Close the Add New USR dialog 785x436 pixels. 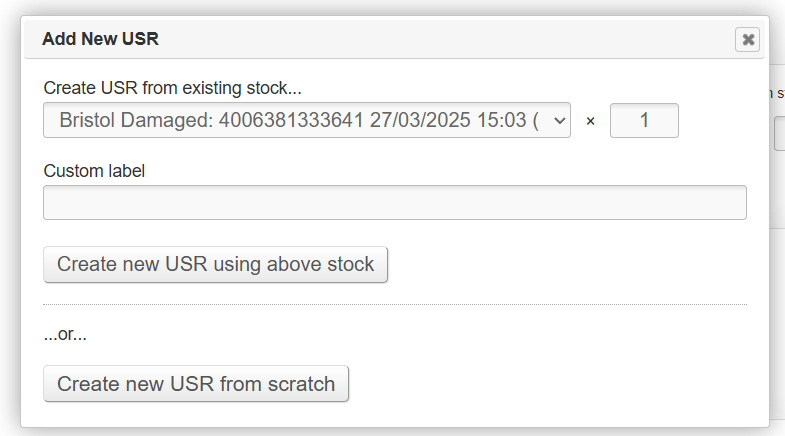747,40
